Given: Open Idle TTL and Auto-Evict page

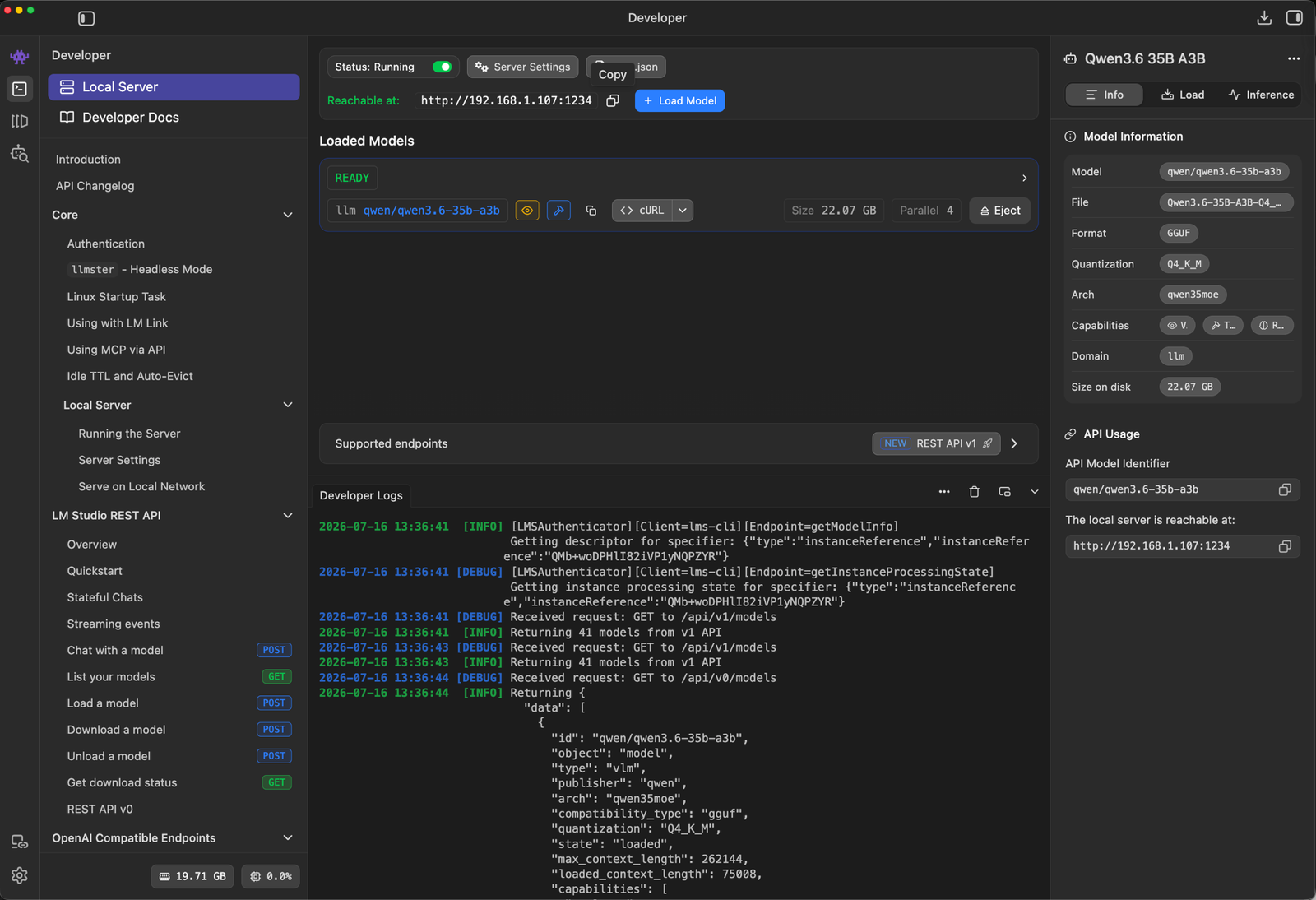Looking at the screenshot, I should tap(130, 376).
